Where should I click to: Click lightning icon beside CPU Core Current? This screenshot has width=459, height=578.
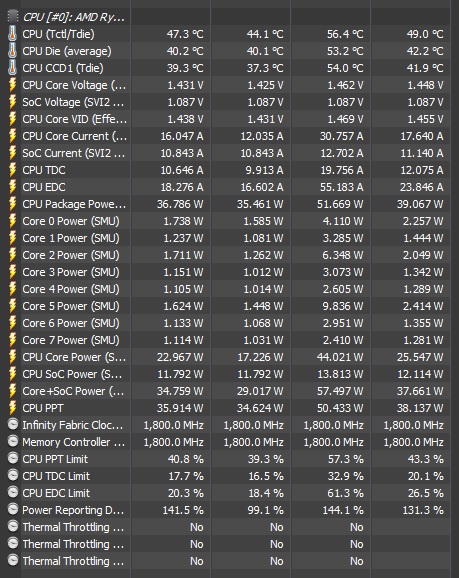tap(13, 136)
